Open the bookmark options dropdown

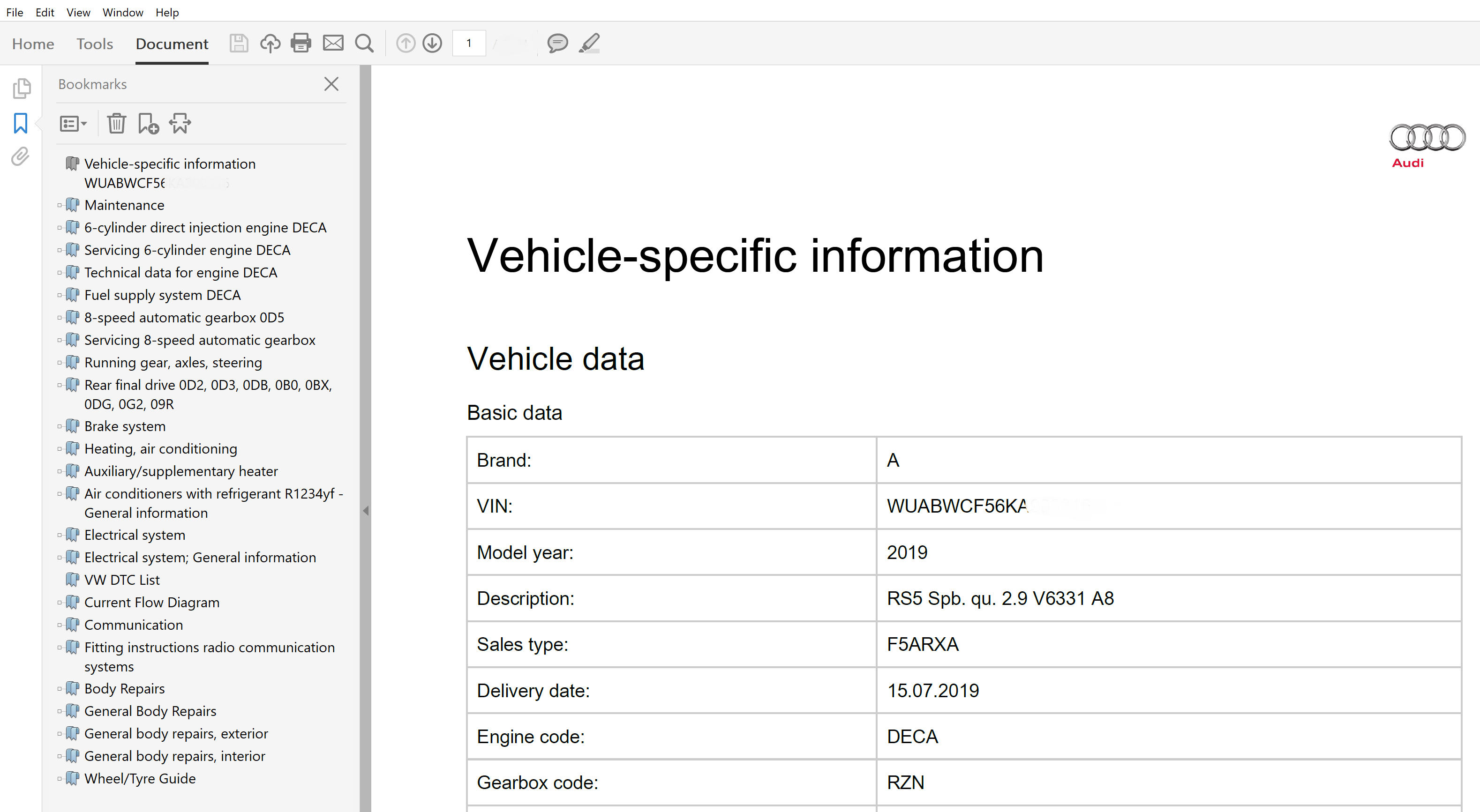pyautogui.click(x=73, y=124)
